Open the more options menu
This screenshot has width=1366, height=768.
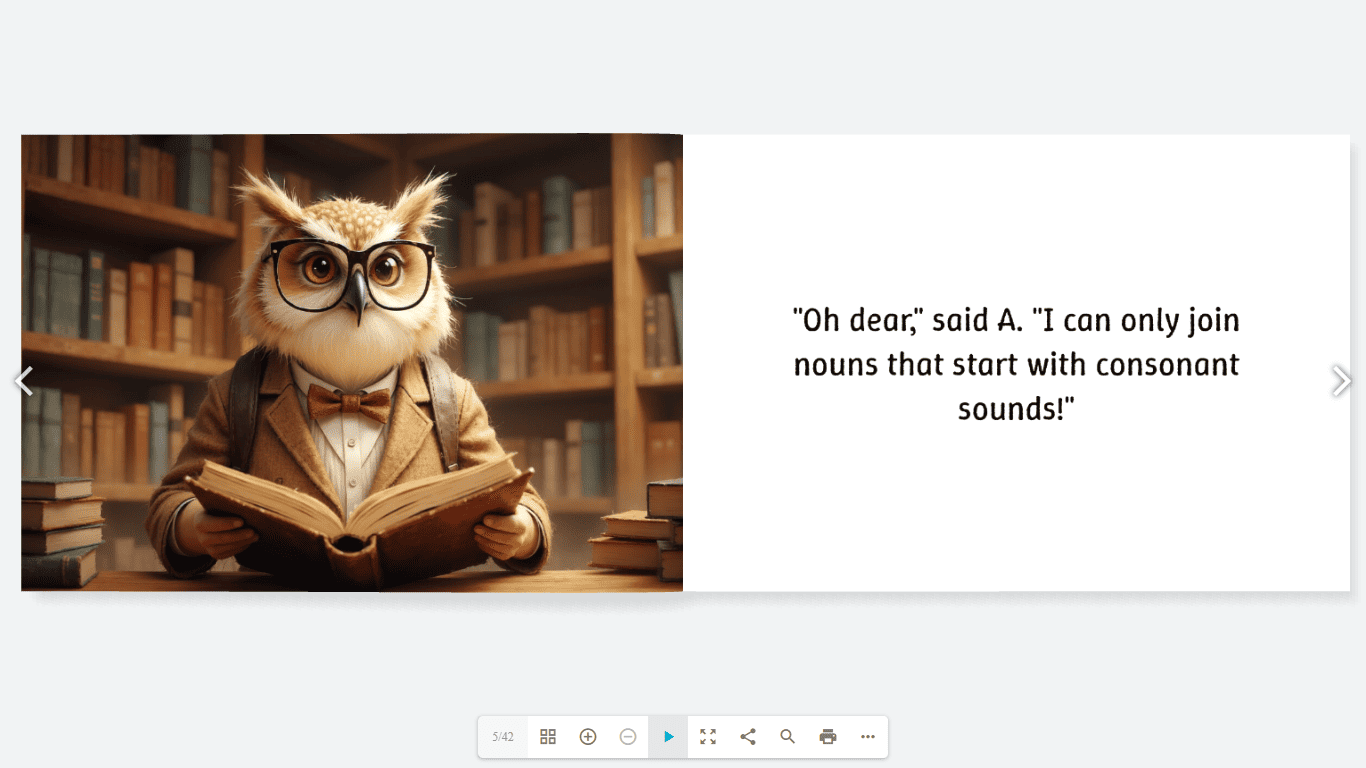tap(868, 737)
